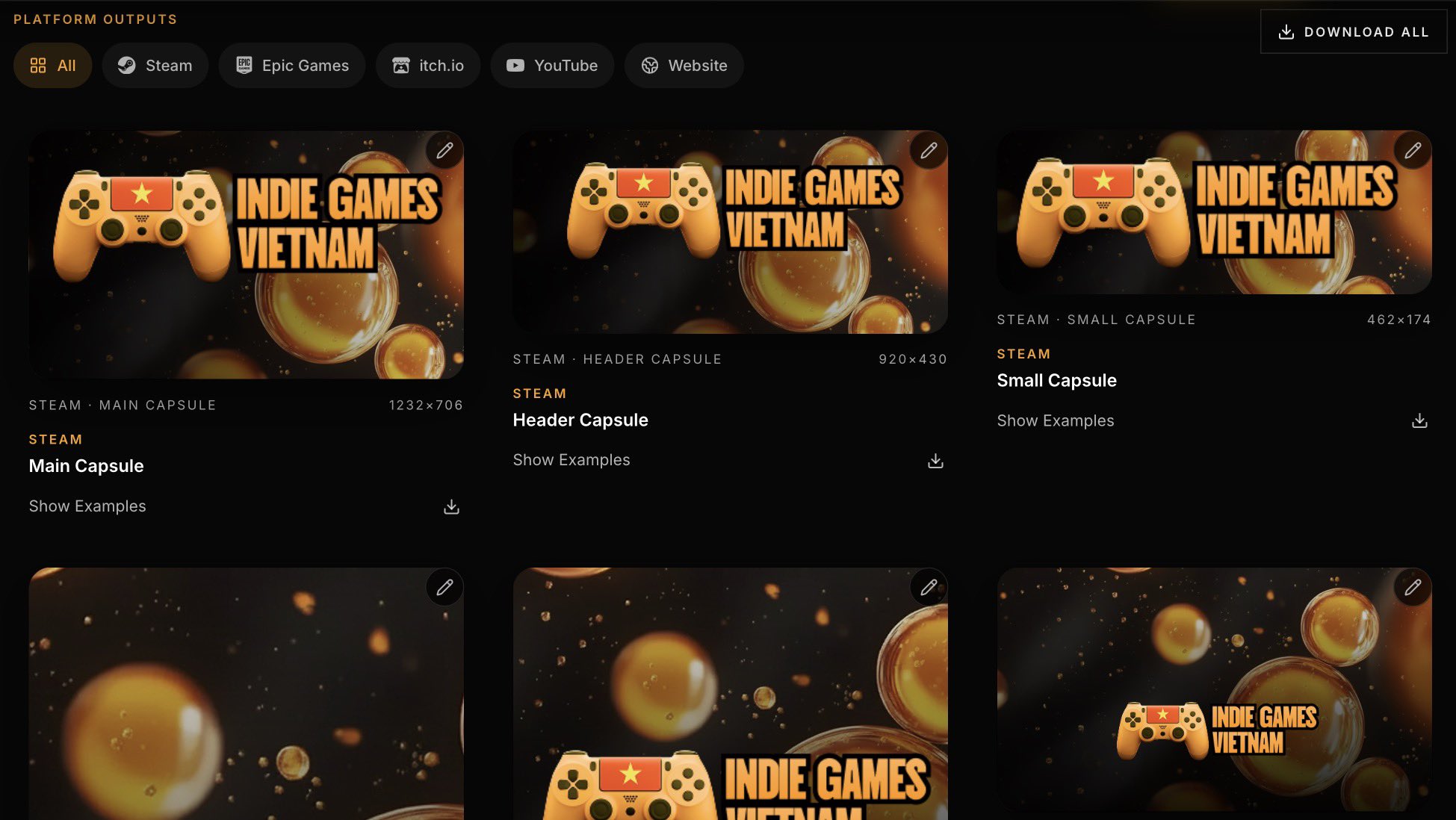The height and width of the screenshot is (820, 1456).
Task: Open the Header Capsule preview thumbnail
Action: point(730,232)
